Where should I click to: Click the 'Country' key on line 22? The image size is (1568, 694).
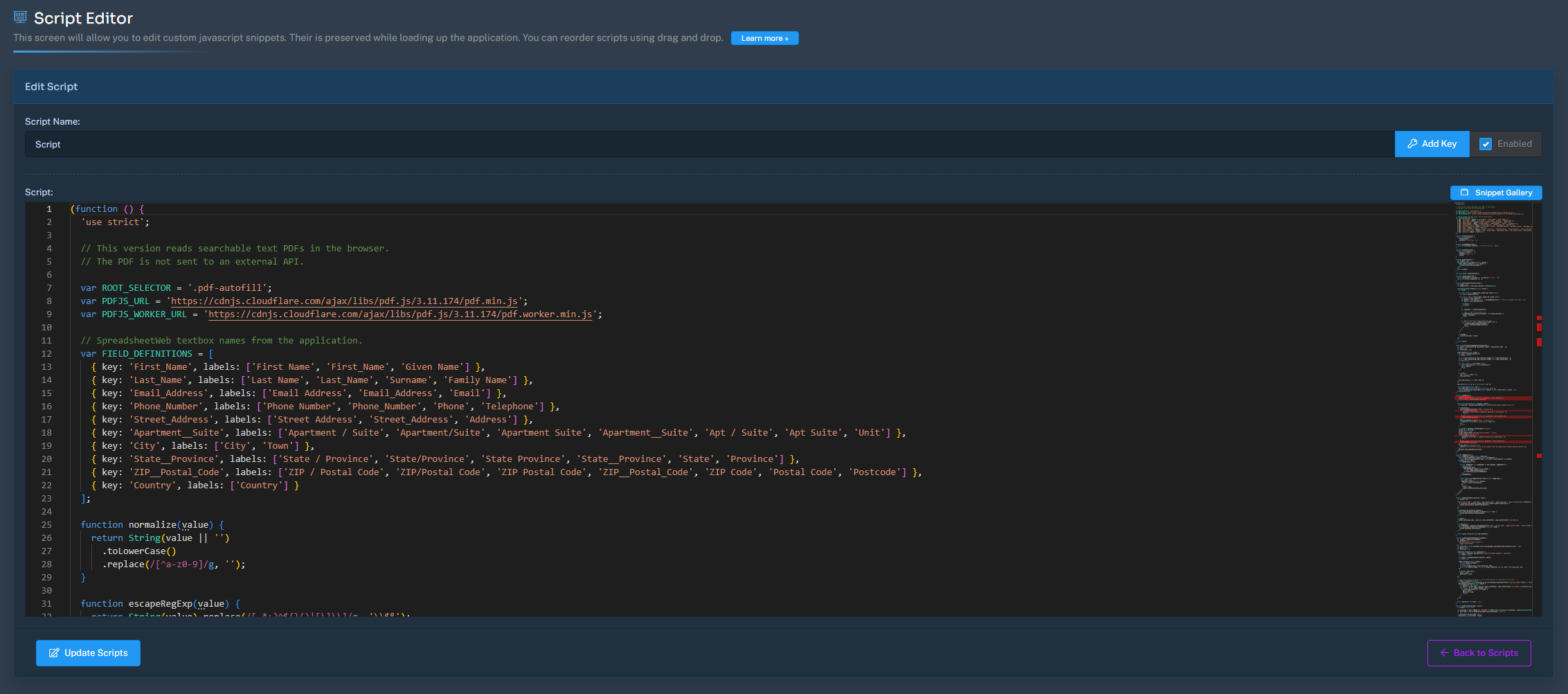pyautogui.click(x=152, y=486)
